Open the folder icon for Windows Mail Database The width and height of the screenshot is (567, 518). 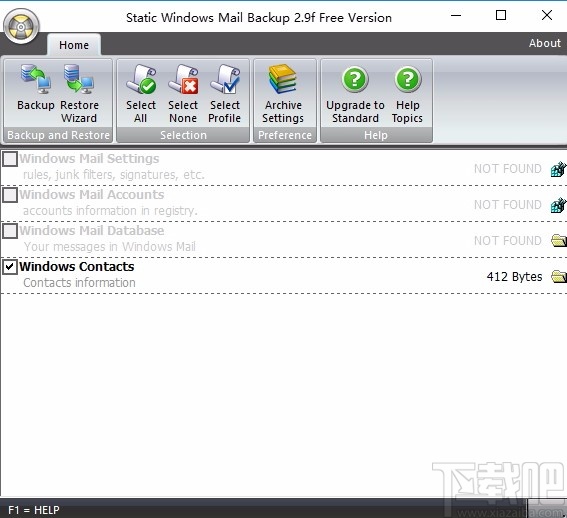[x=559, y=241]
